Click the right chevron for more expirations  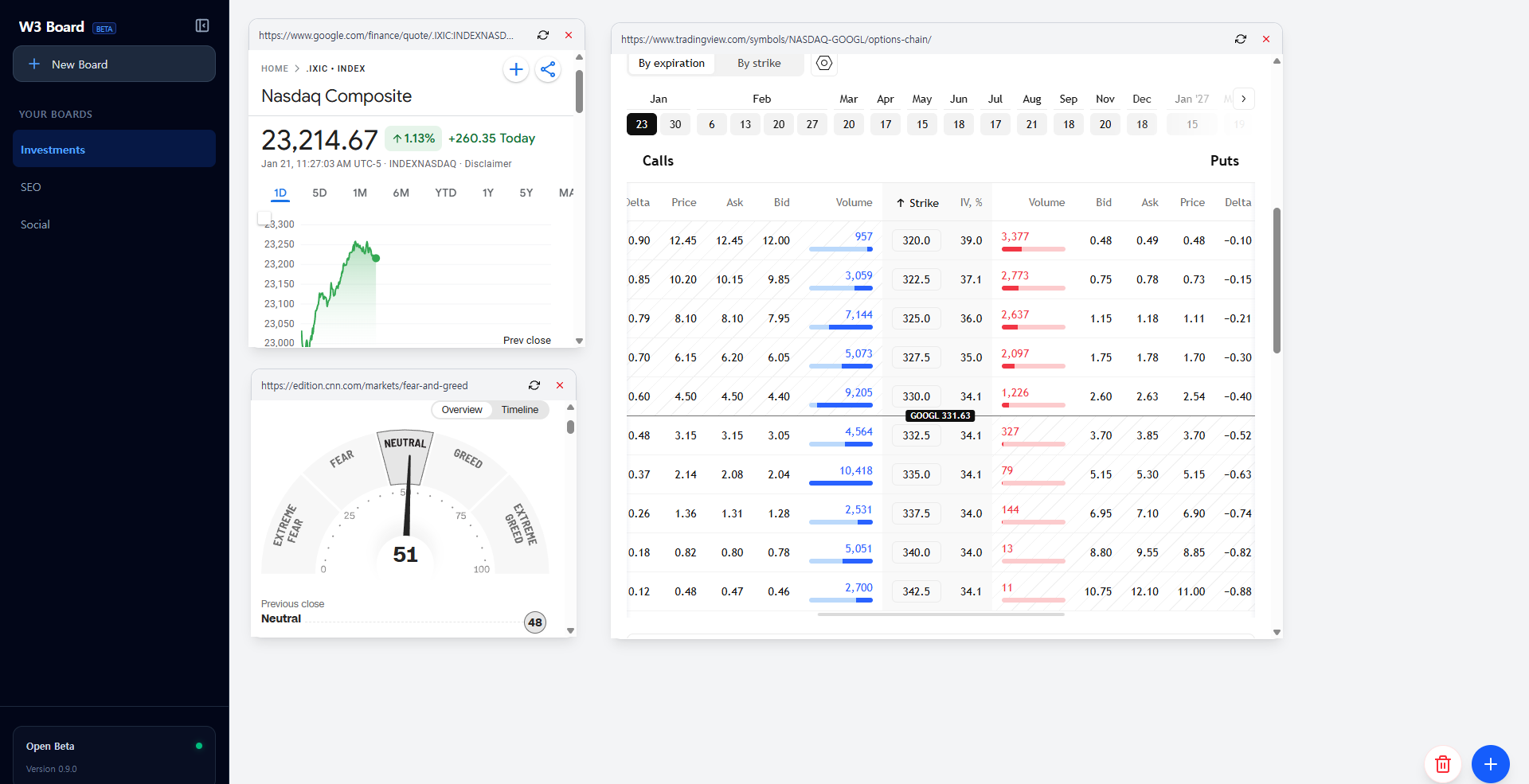(1242, 98)
